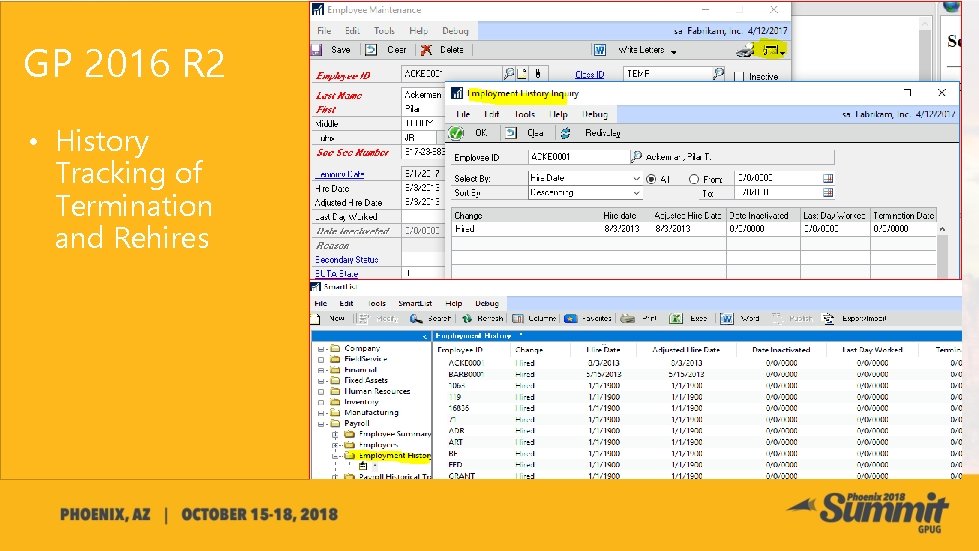Screen dimensions: 979x551
Task: Open the To date calendar icon
Action: click(828, 193)
